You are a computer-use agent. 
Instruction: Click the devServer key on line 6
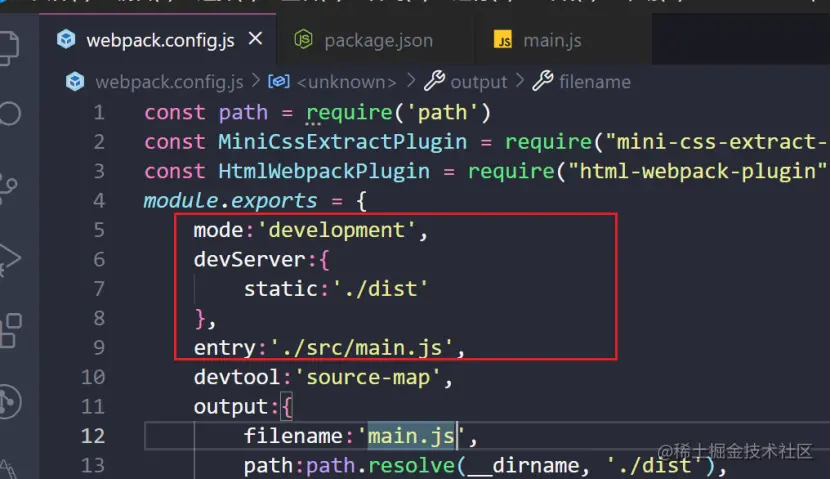coord(250,260)
